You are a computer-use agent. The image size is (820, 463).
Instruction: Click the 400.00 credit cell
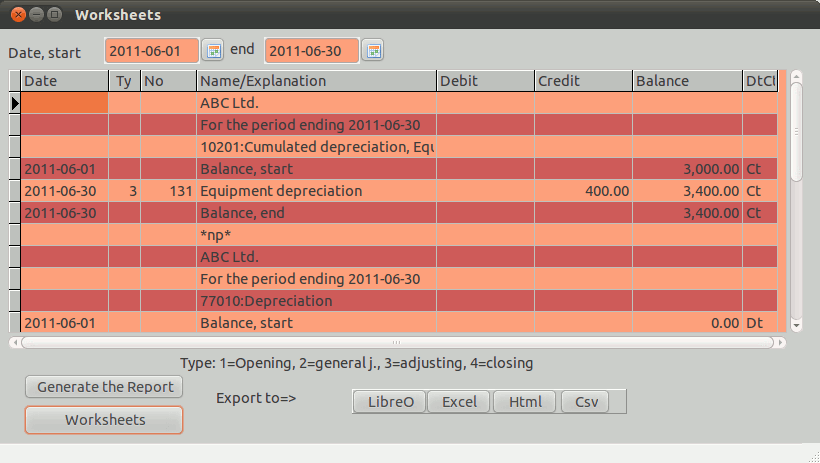coord(583,191)
